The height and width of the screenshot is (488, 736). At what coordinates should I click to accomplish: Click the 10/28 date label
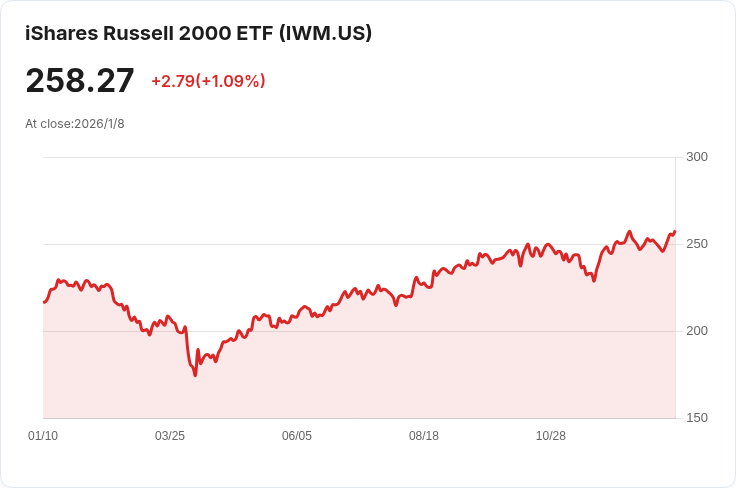coord(551,436)
